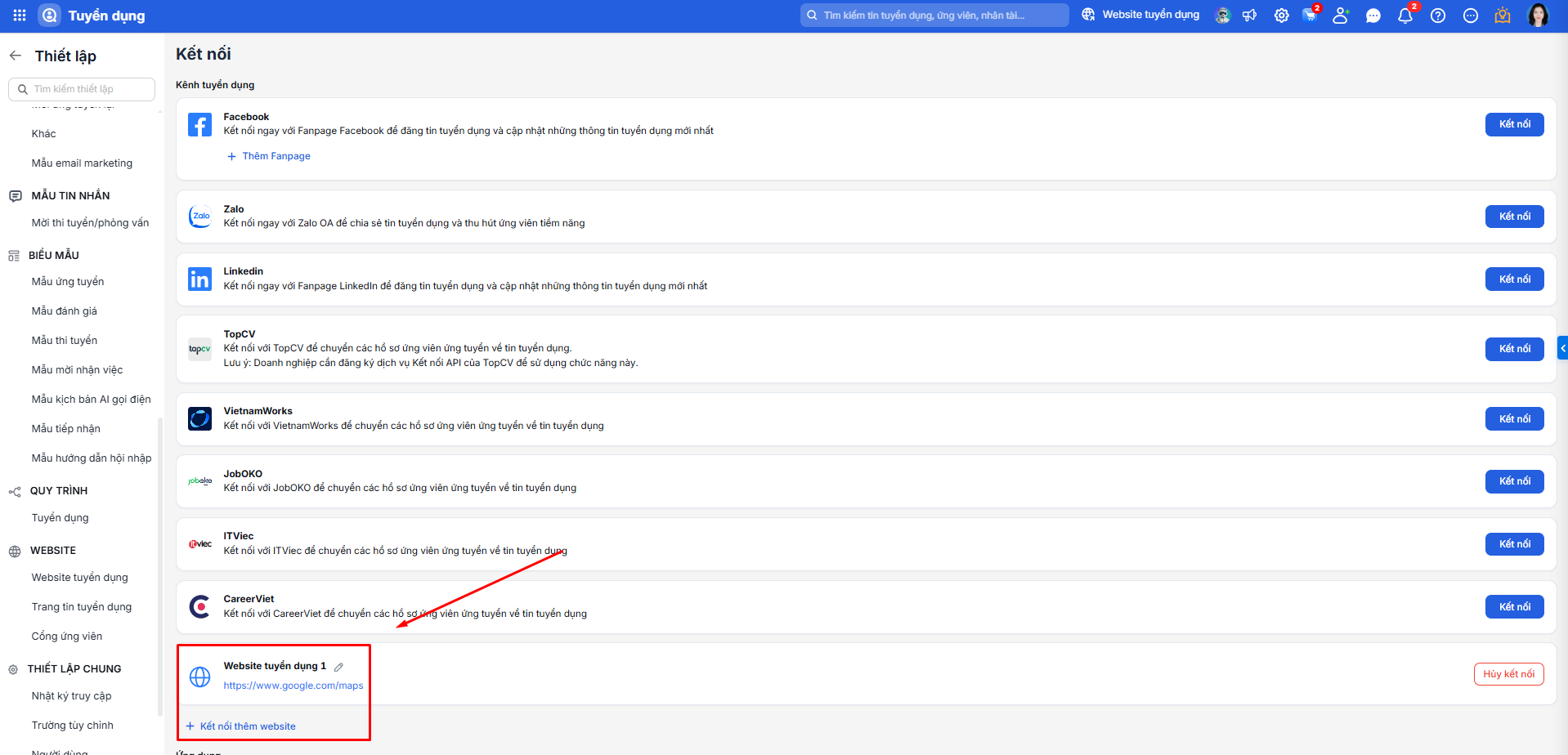Click the globe icon beside Website tuyển dụng 1

point(199,677)
